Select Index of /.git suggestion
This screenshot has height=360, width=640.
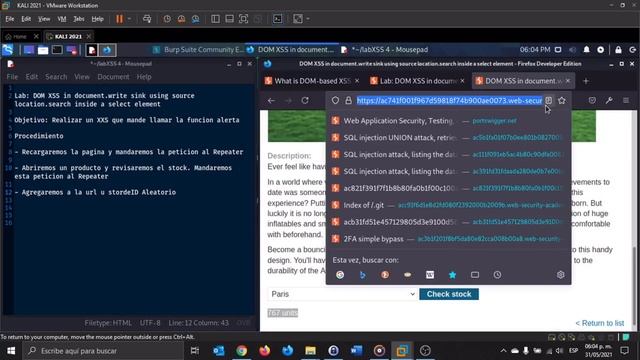pyautogui.click(x=448, y=205)
